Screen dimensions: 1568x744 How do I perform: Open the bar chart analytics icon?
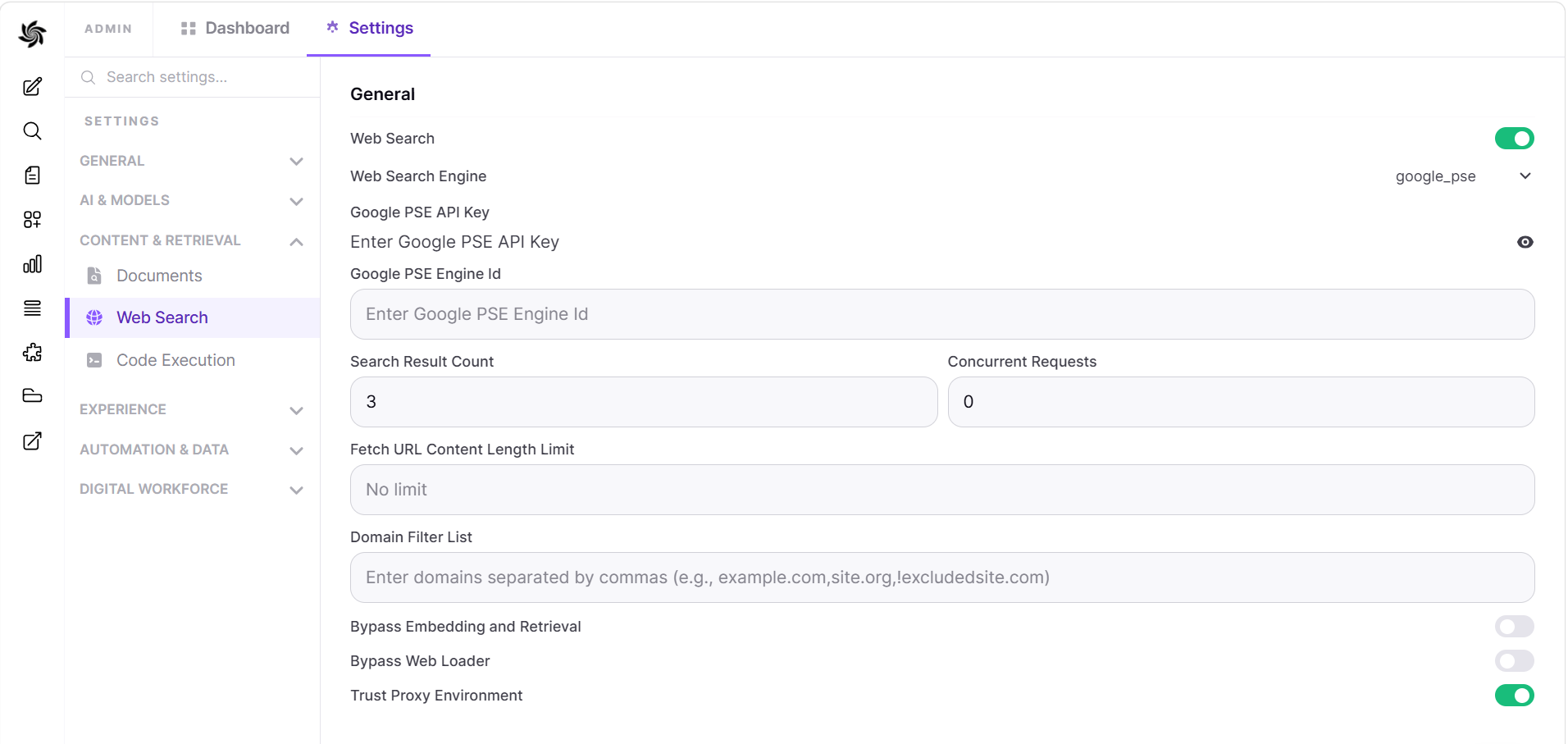coord(32,264)
